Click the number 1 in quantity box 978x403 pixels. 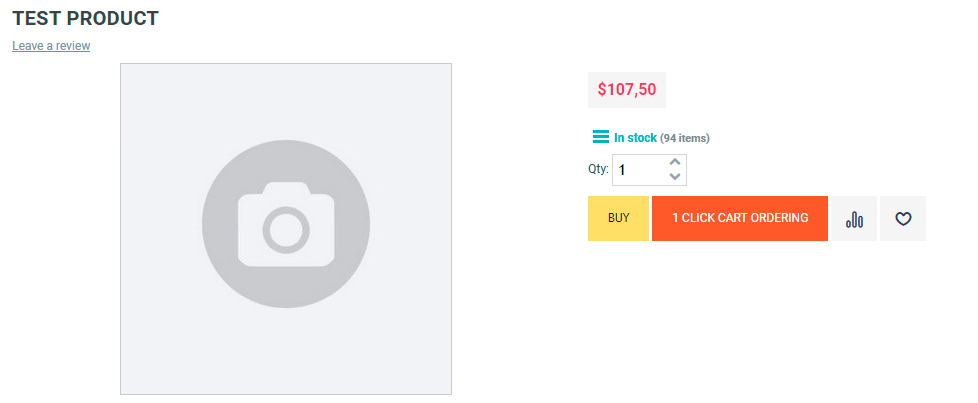point(622,170)
